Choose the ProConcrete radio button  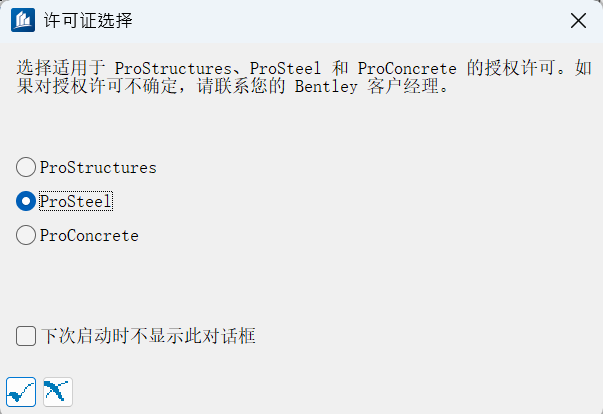(x=26, y=236)
